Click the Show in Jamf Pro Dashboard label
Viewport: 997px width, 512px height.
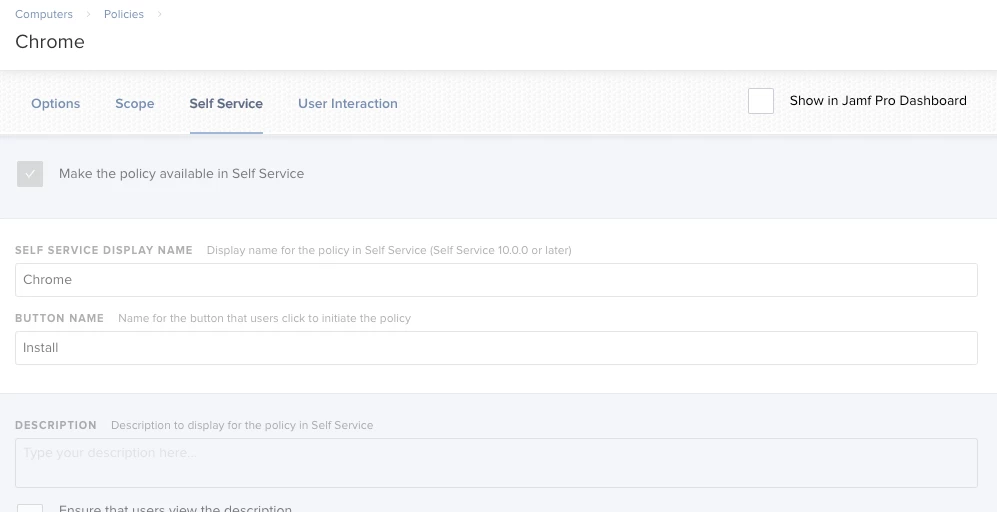pos(878,100)
